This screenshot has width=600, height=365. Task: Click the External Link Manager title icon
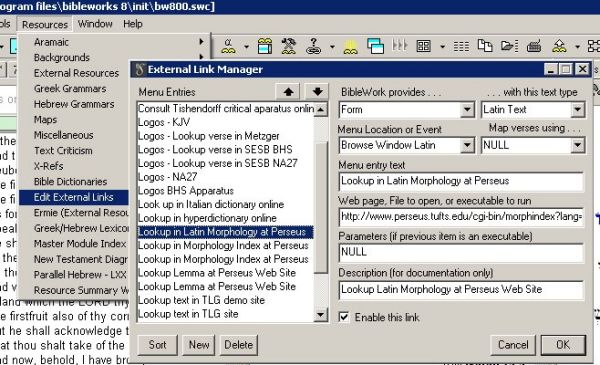pos(140,70)
